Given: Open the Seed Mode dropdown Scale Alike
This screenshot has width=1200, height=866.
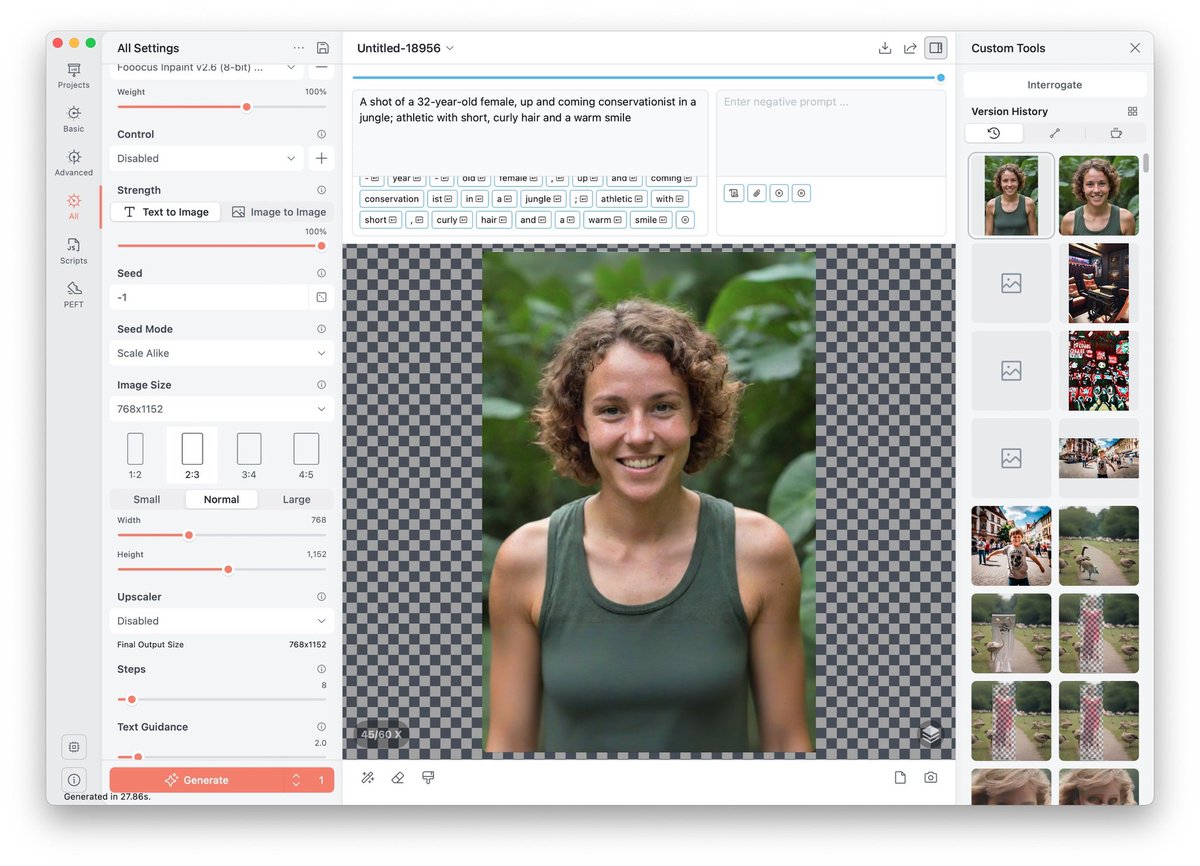Looking at the screenshot, I should 221,353.
